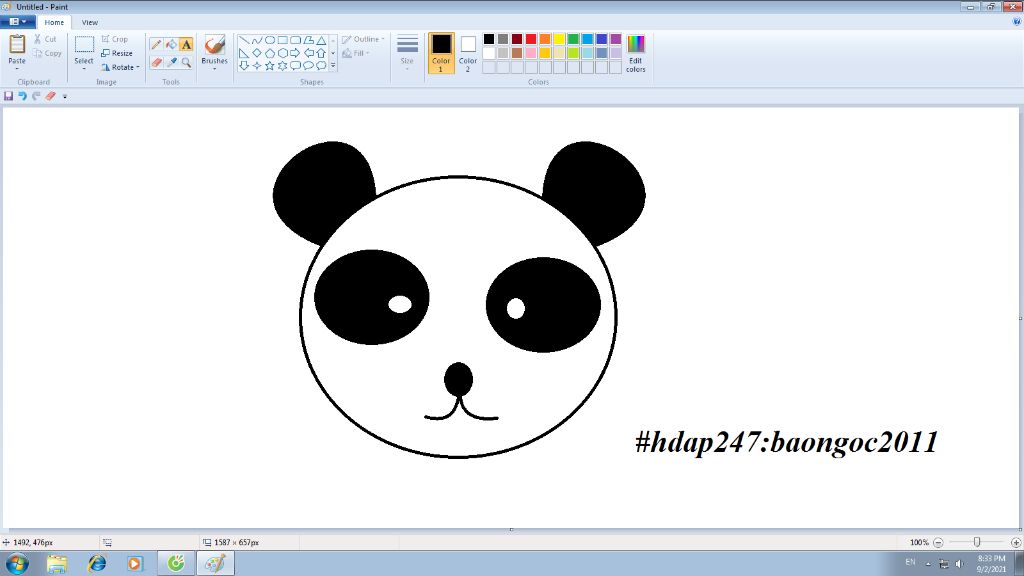Screen dimensions: 1024x576
Task: Open Customize Quick Access Toolbar arrow
Action: (x=65, y=97)
